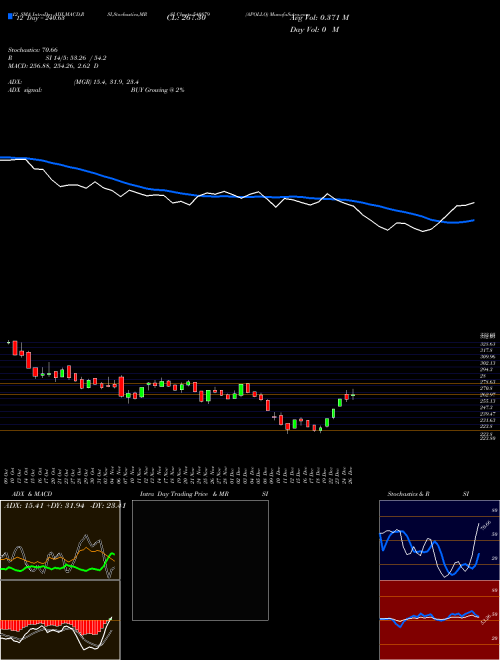Open the empty Intra Day Trading chart panel

point(200,560)
